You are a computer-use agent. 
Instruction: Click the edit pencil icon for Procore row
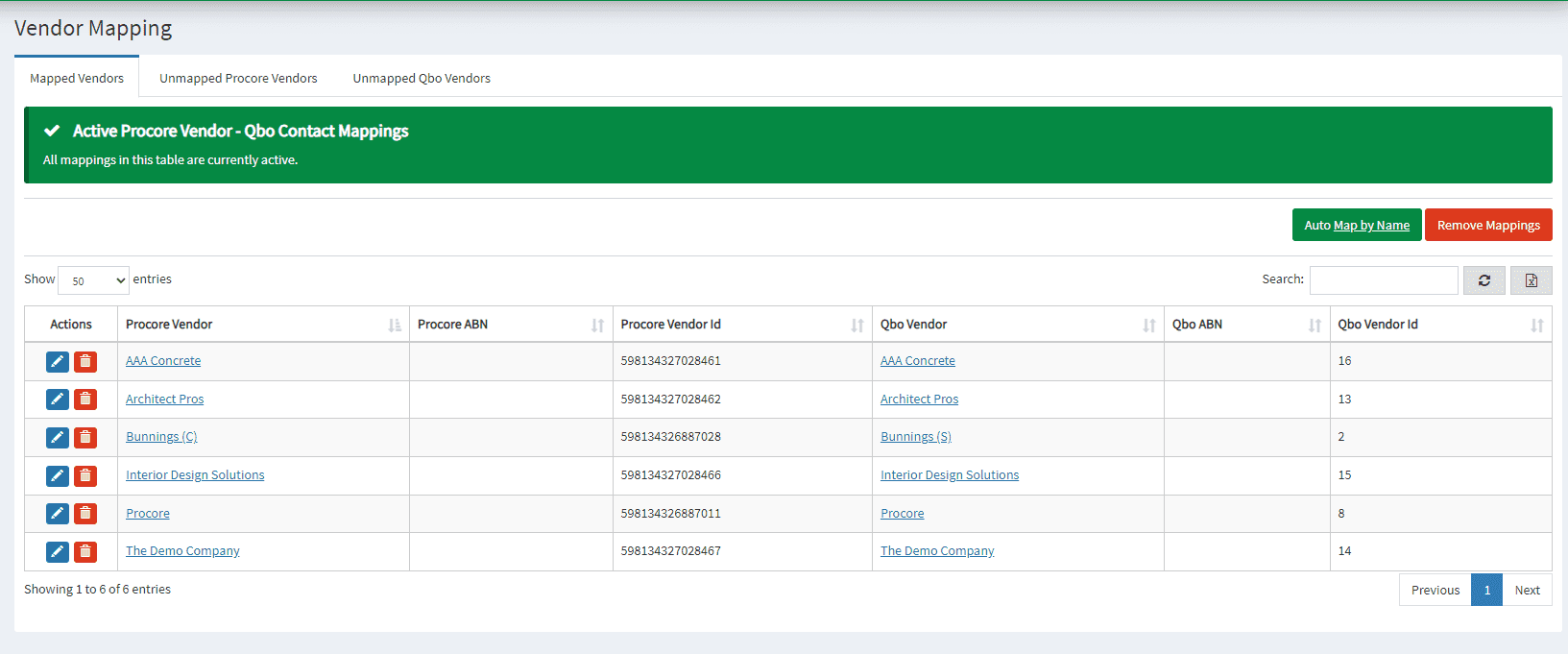pyautogui.click(x=58, y=514)
